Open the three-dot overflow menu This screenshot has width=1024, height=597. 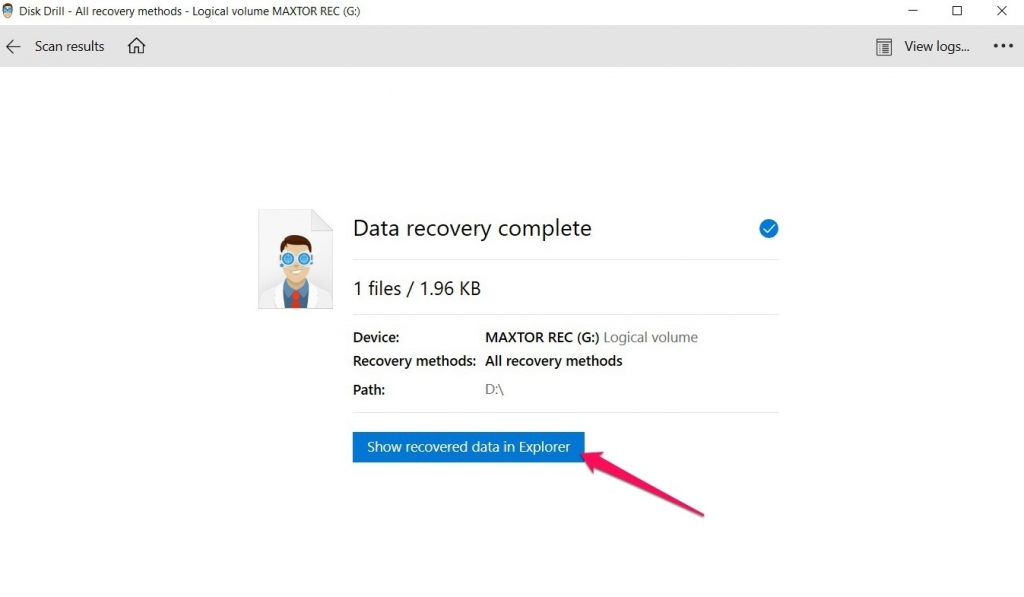(1003, 46)
